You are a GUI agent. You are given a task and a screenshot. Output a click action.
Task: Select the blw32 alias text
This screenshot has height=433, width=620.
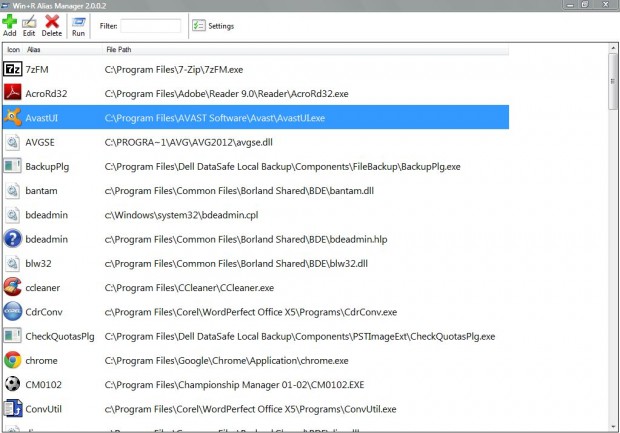click(38, 263)
